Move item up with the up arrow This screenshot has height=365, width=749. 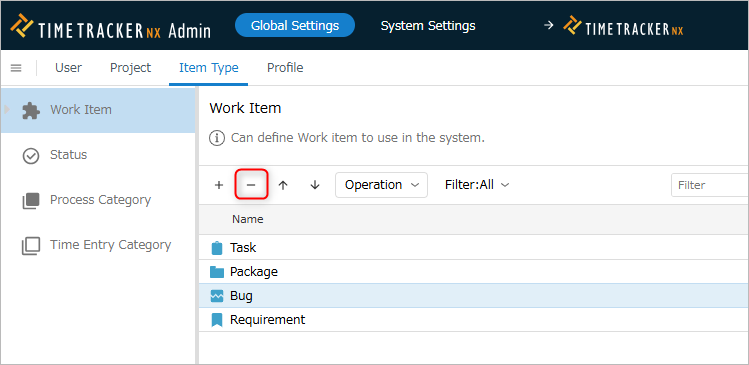[x=283, y=185]
